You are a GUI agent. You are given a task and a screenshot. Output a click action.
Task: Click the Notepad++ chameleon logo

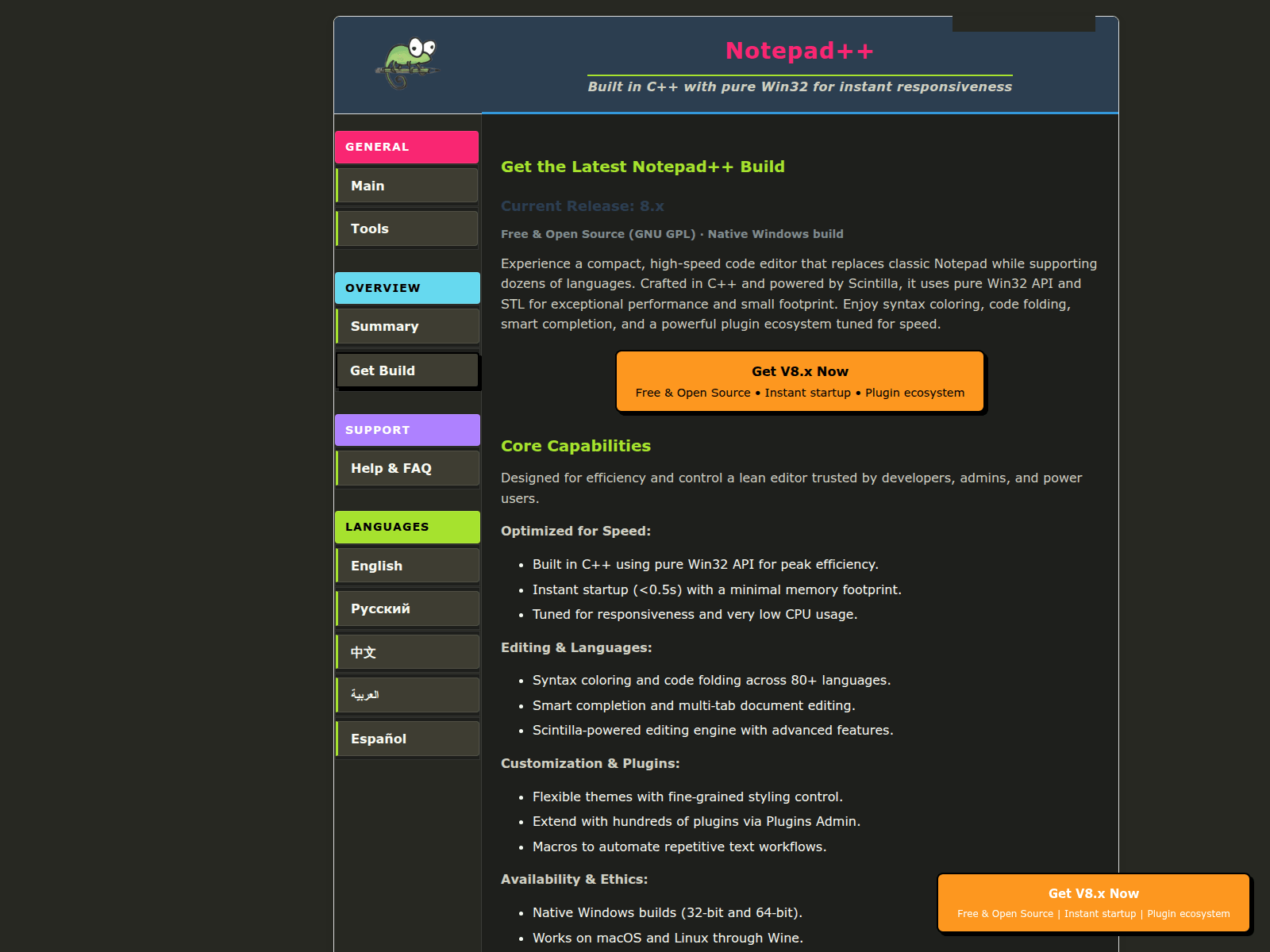click(407, 63)
